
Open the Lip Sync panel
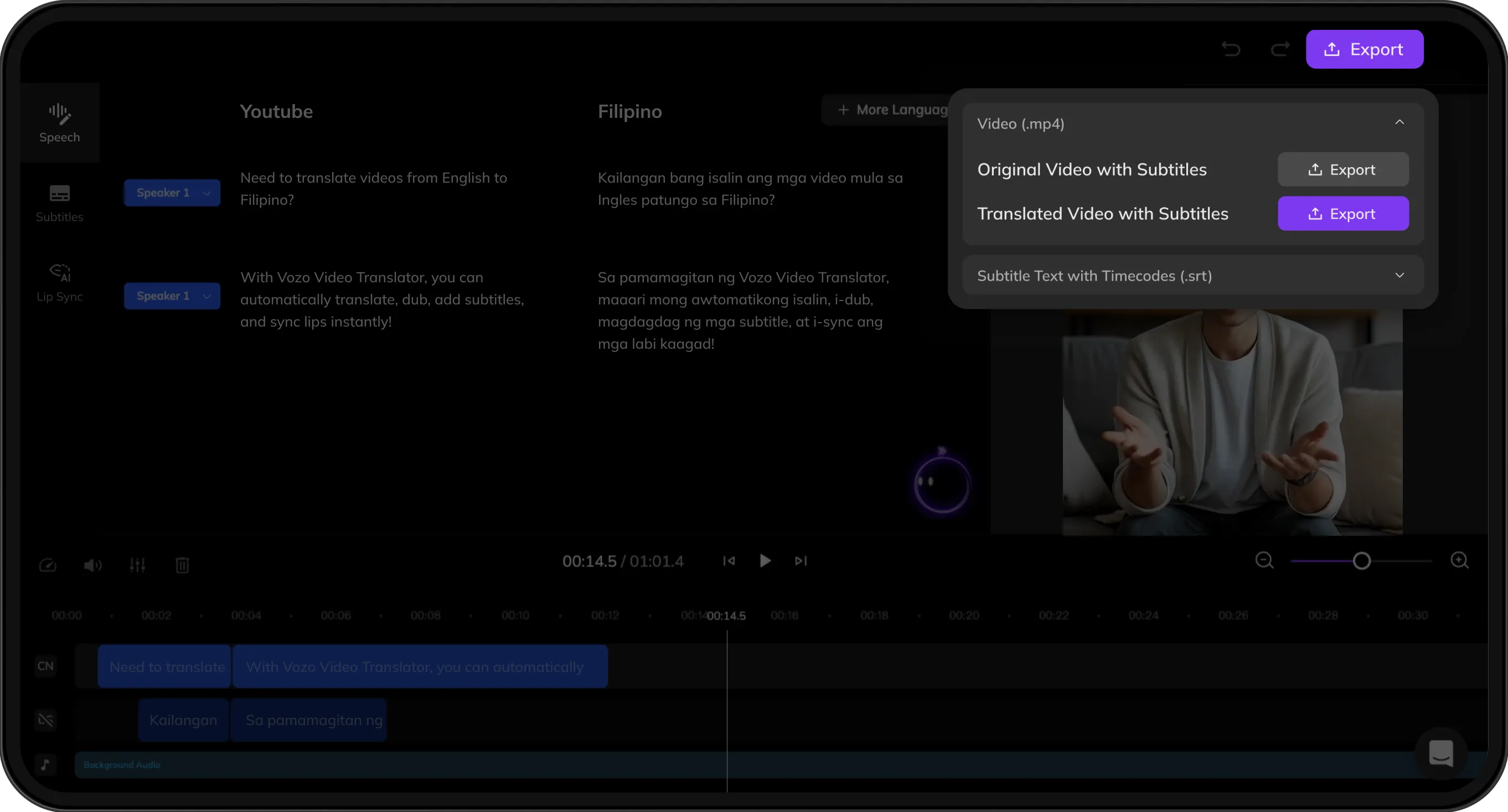59,283
